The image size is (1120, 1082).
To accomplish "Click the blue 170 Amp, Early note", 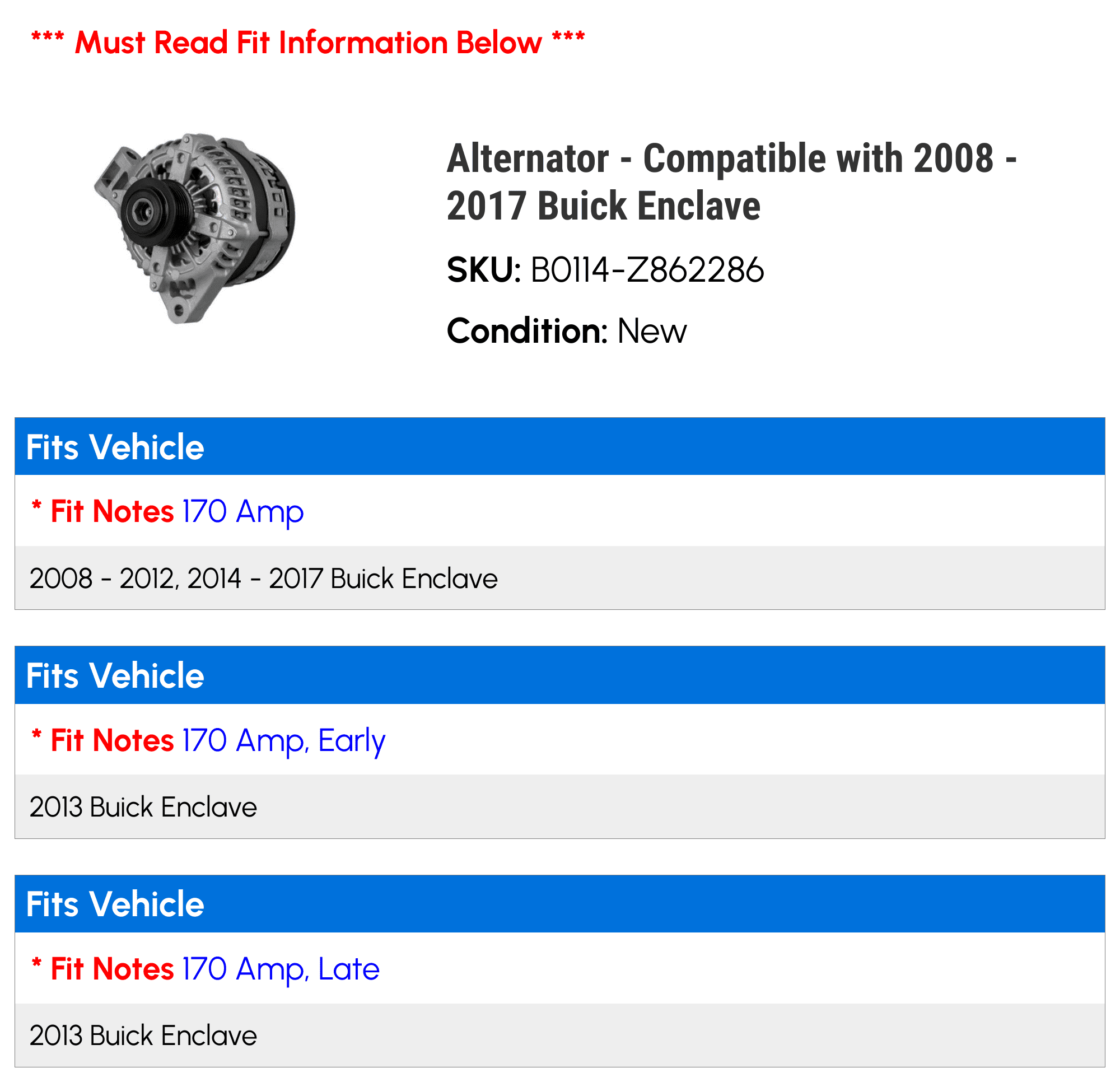I will coord(283,740).
